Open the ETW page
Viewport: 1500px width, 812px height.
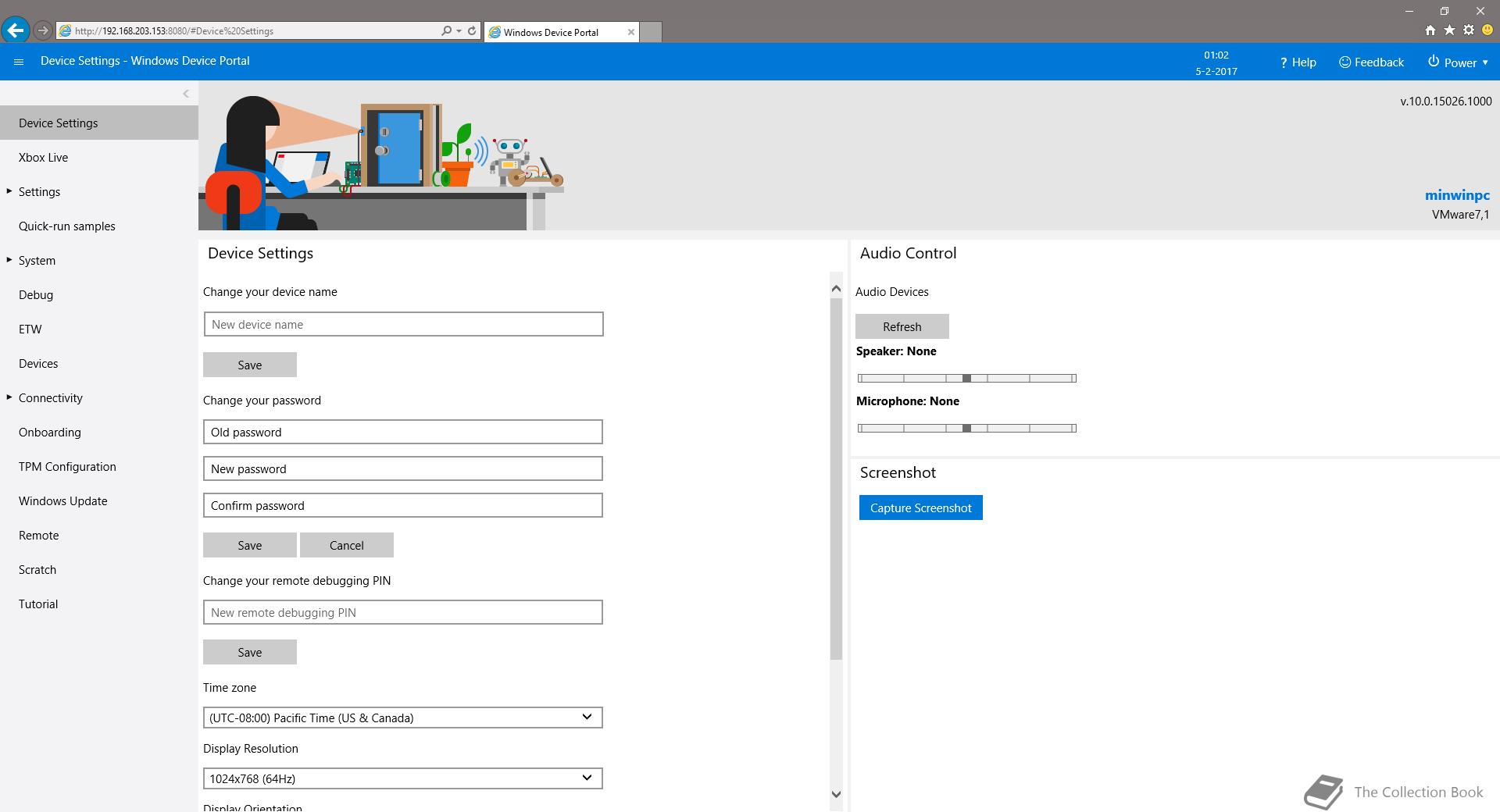(x=30, y=329)
